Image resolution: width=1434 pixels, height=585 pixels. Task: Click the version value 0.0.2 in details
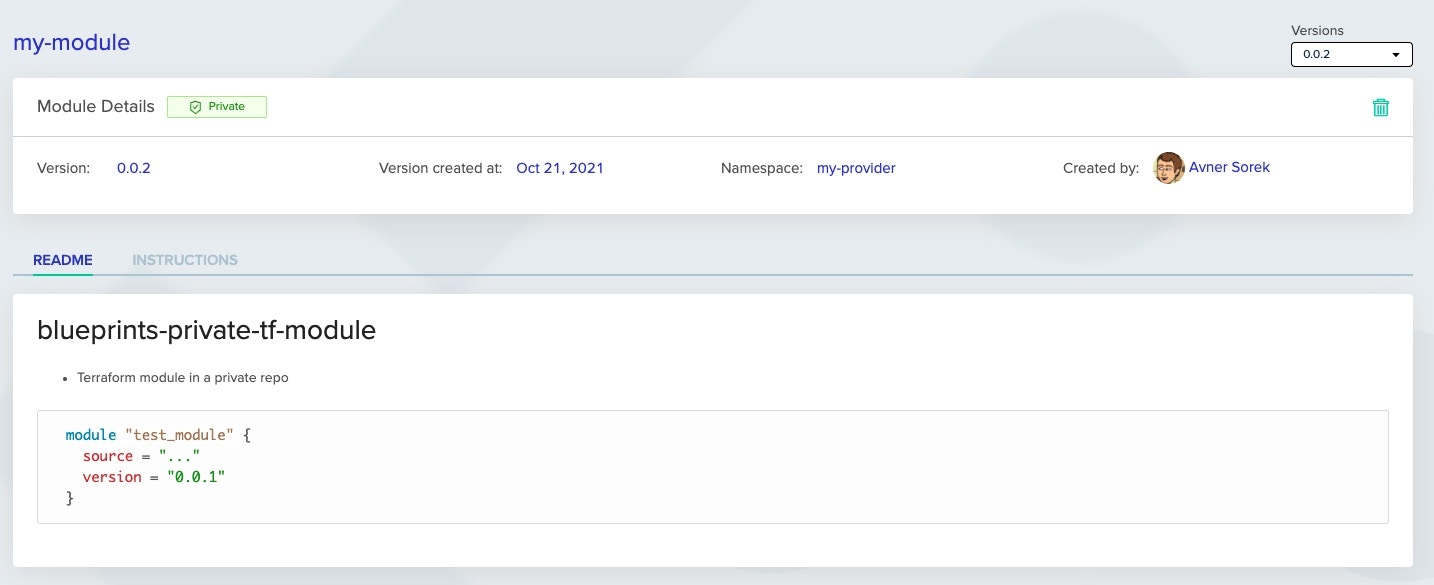pos(134,168)
